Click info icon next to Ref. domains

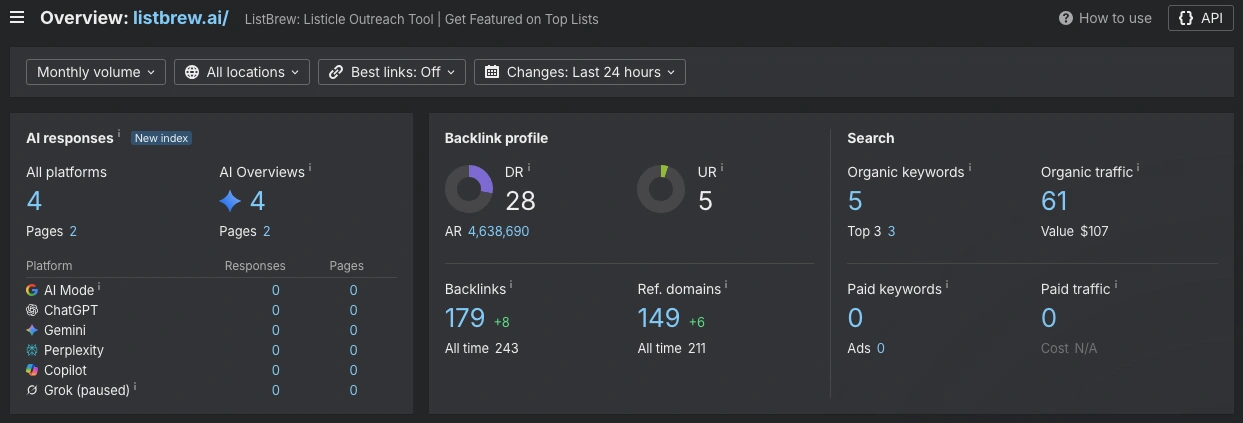click(726, 285)
